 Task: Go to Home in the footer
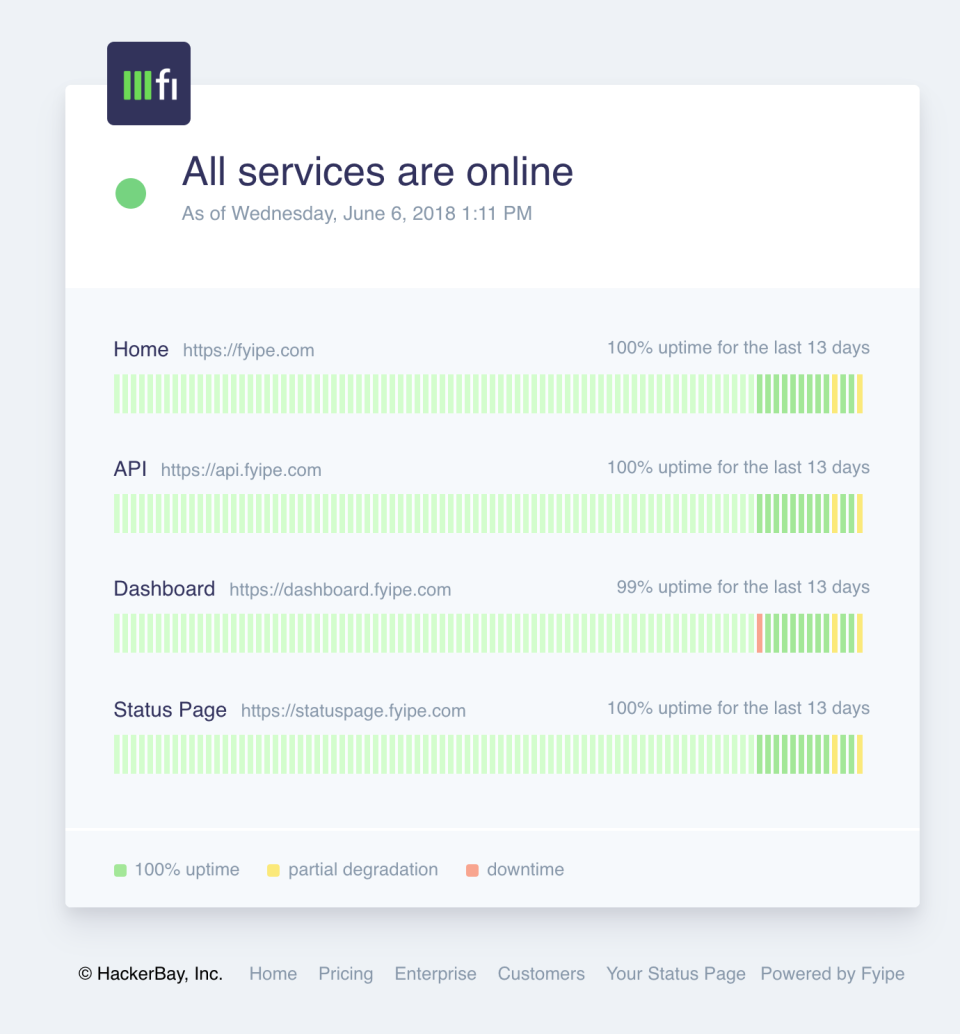tap(273, 974)
